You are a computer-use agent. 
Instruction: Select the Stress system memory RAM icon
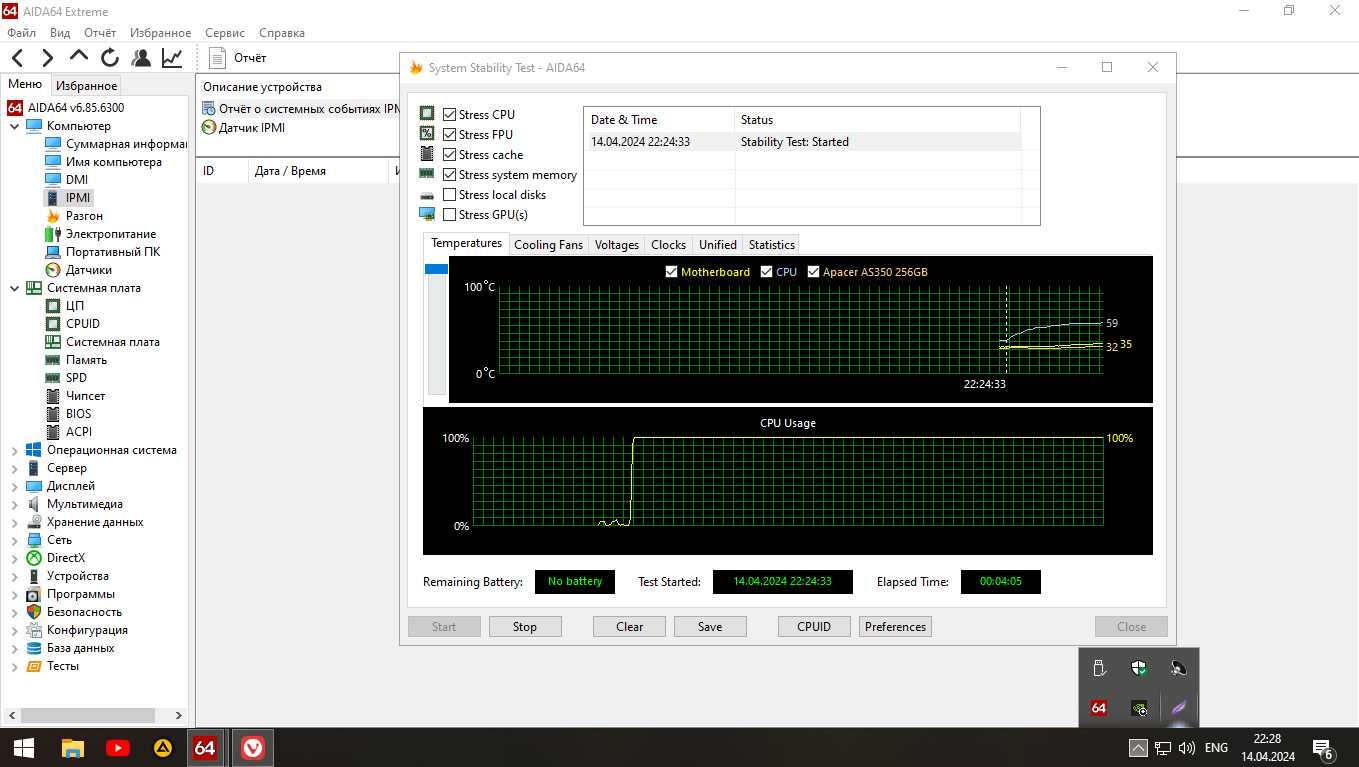tap(427, 174)
